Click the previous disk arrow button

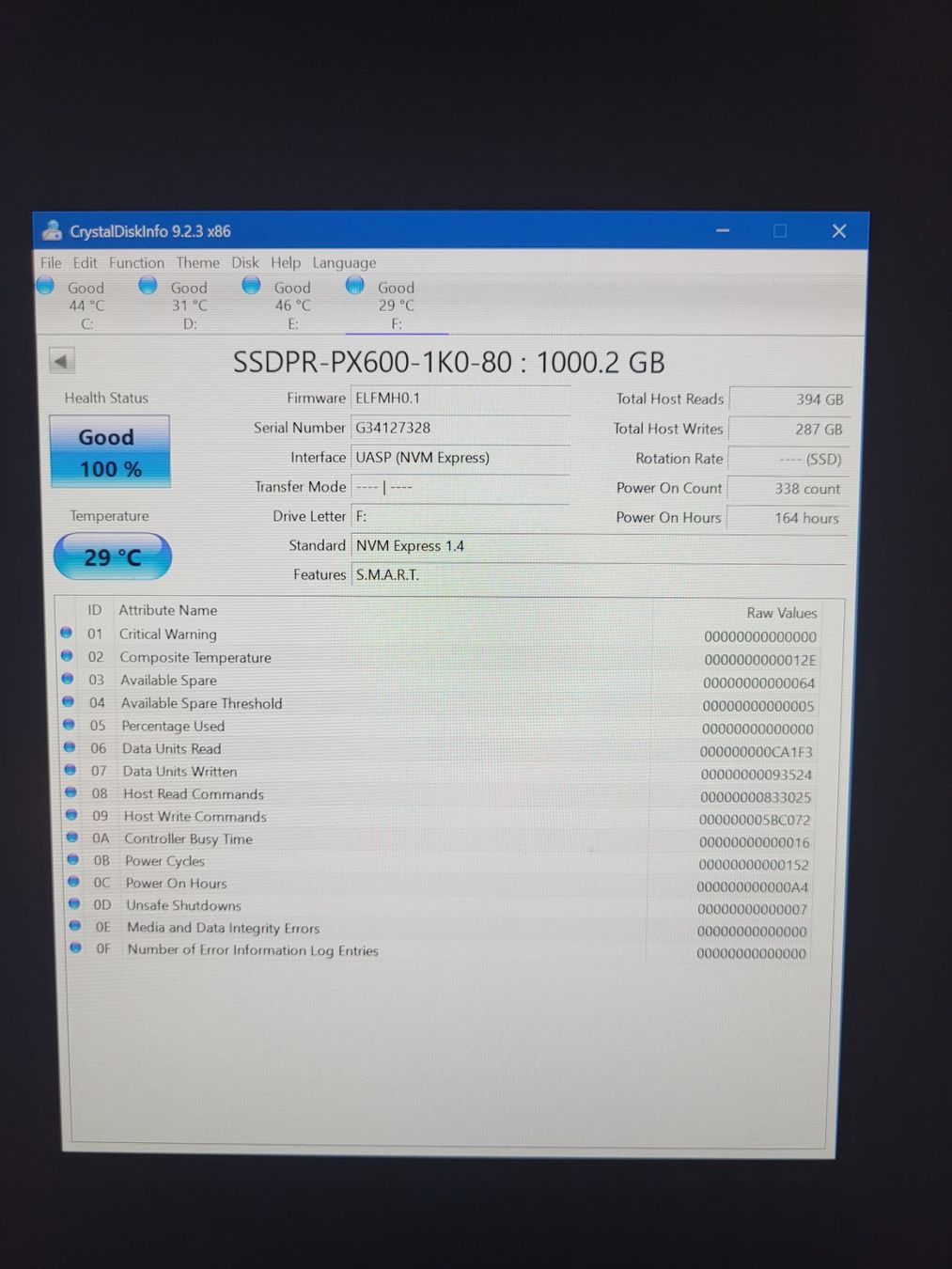(61, 361)
